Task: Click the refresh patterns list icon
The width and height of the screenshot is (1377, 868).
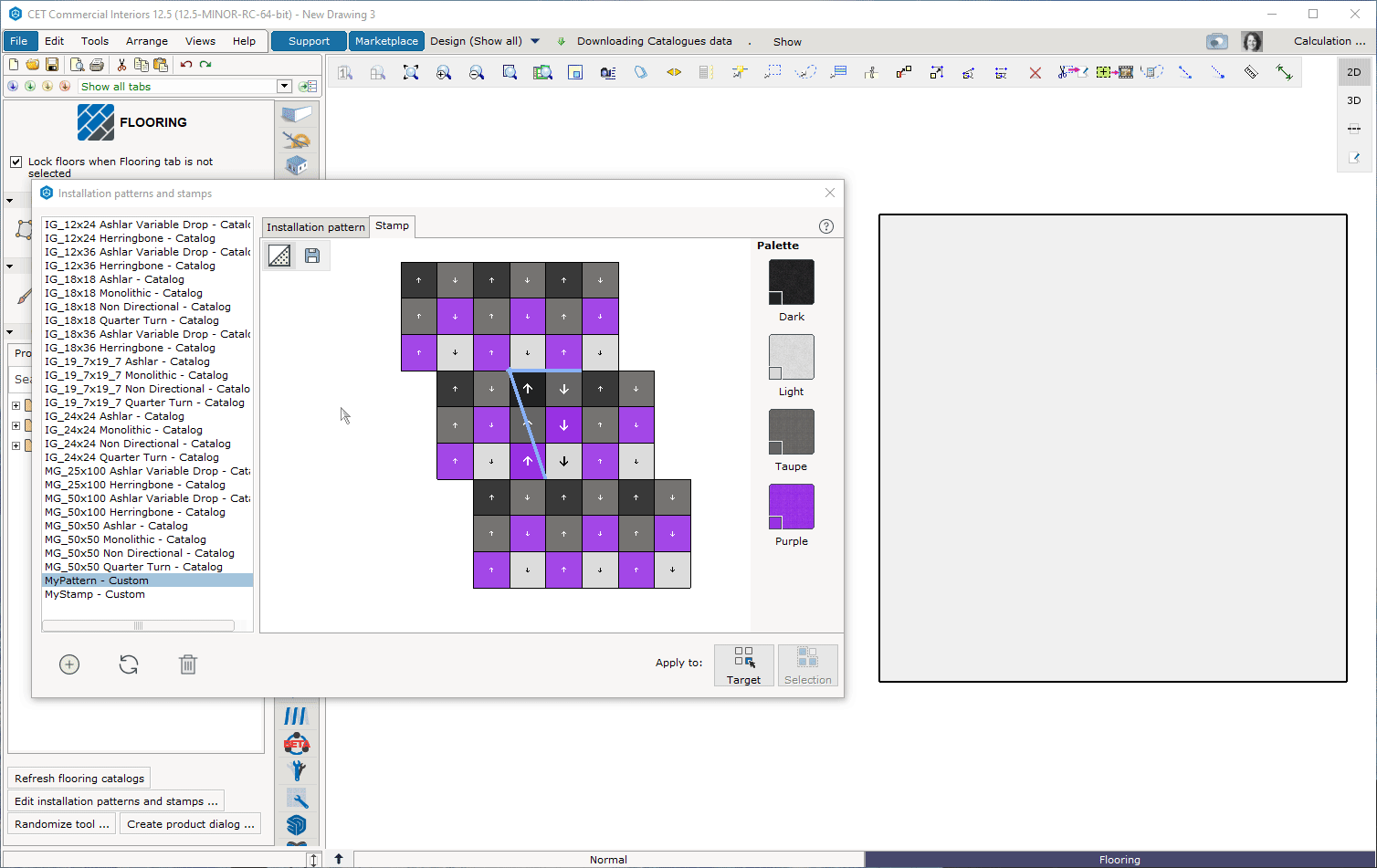Action: pos(129,664)
